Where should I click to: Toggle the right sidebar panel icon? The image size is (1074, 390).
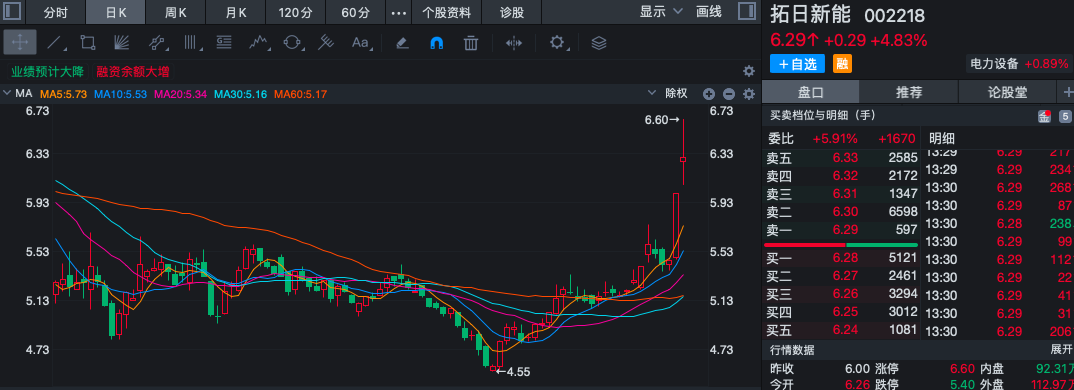tap(747, 11)
